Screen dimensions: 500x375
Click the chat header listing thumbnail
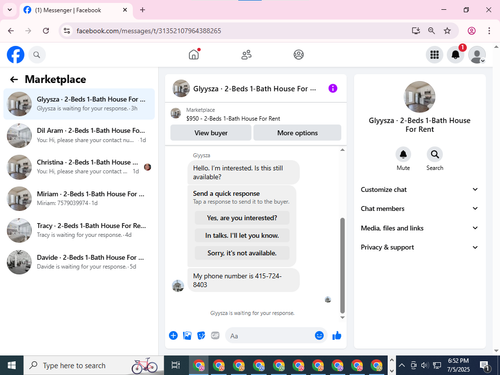point(181,88)
